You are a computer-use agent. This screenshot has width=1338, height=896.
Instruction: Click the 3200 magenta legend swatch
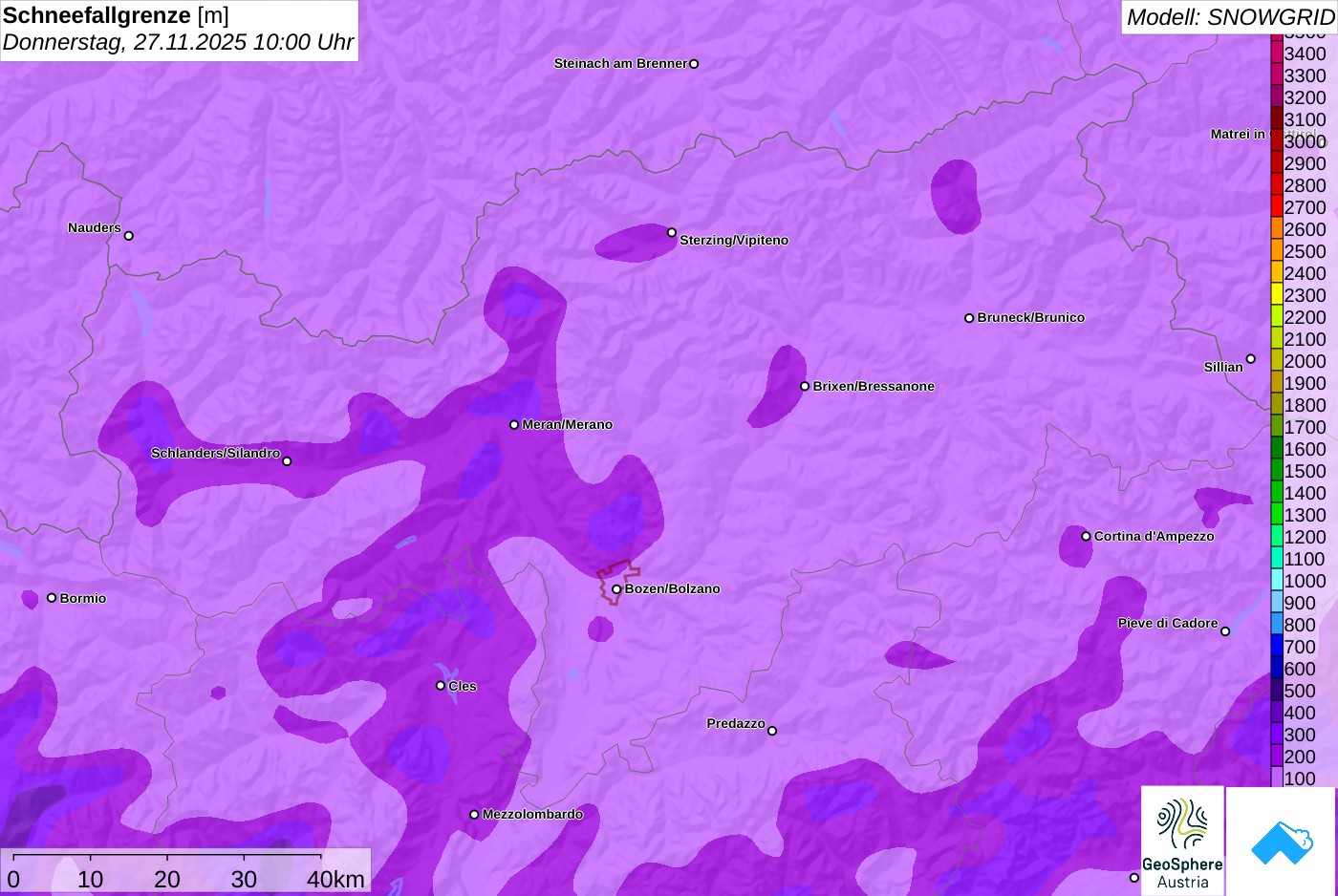tap(1277, 96)
